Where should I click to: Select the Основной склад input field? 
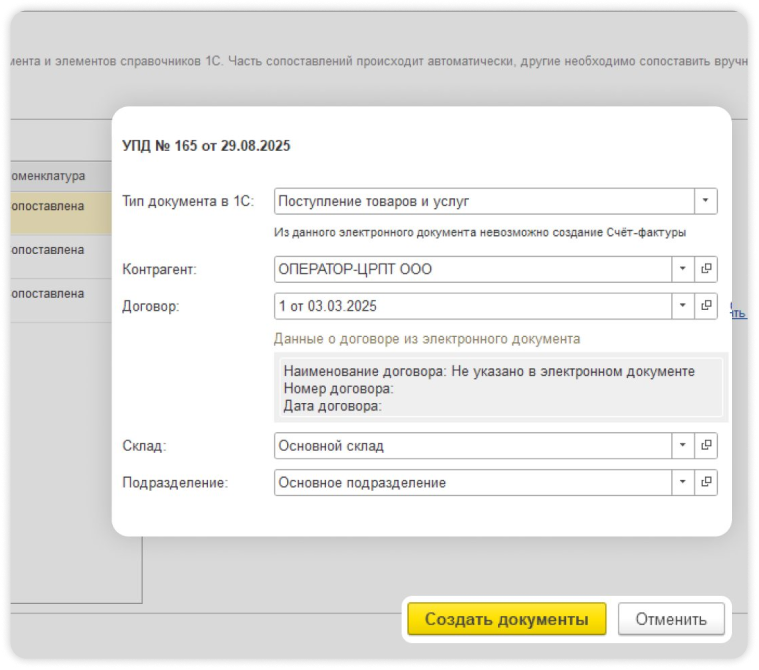(472, 445)
